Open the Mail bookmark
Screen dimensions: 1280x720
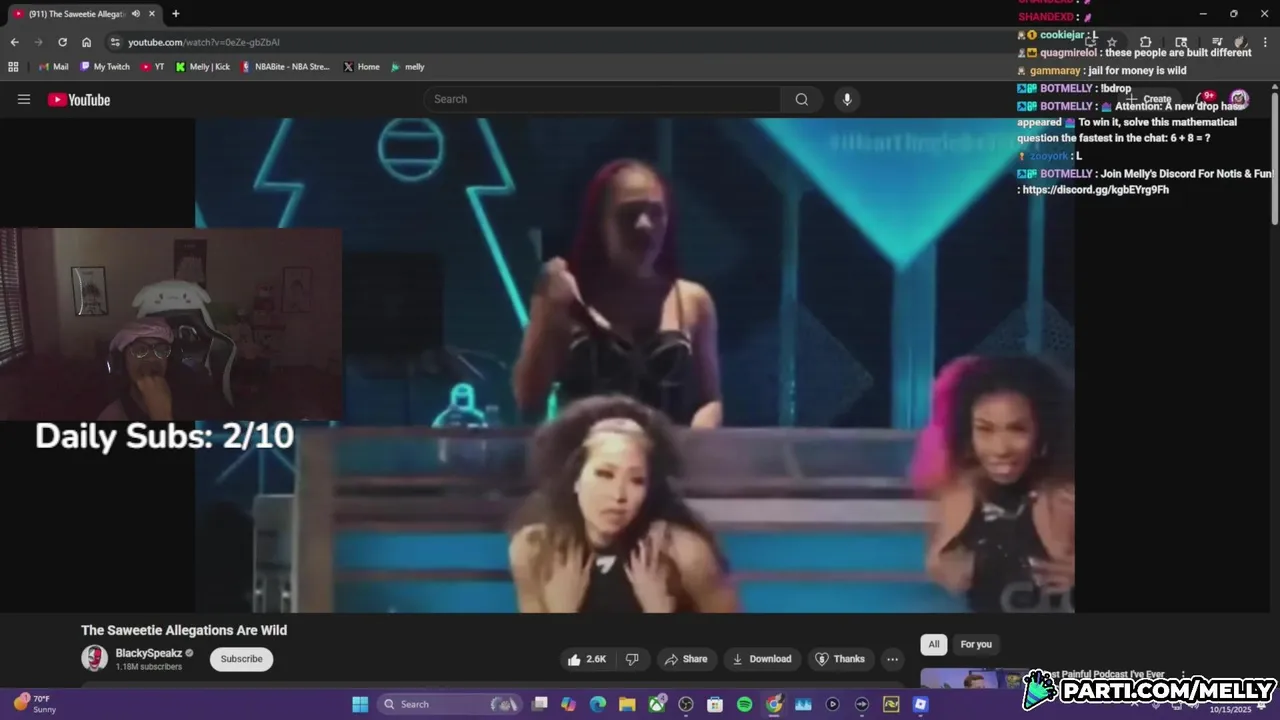pyautogui.click(x=53, y=67)
